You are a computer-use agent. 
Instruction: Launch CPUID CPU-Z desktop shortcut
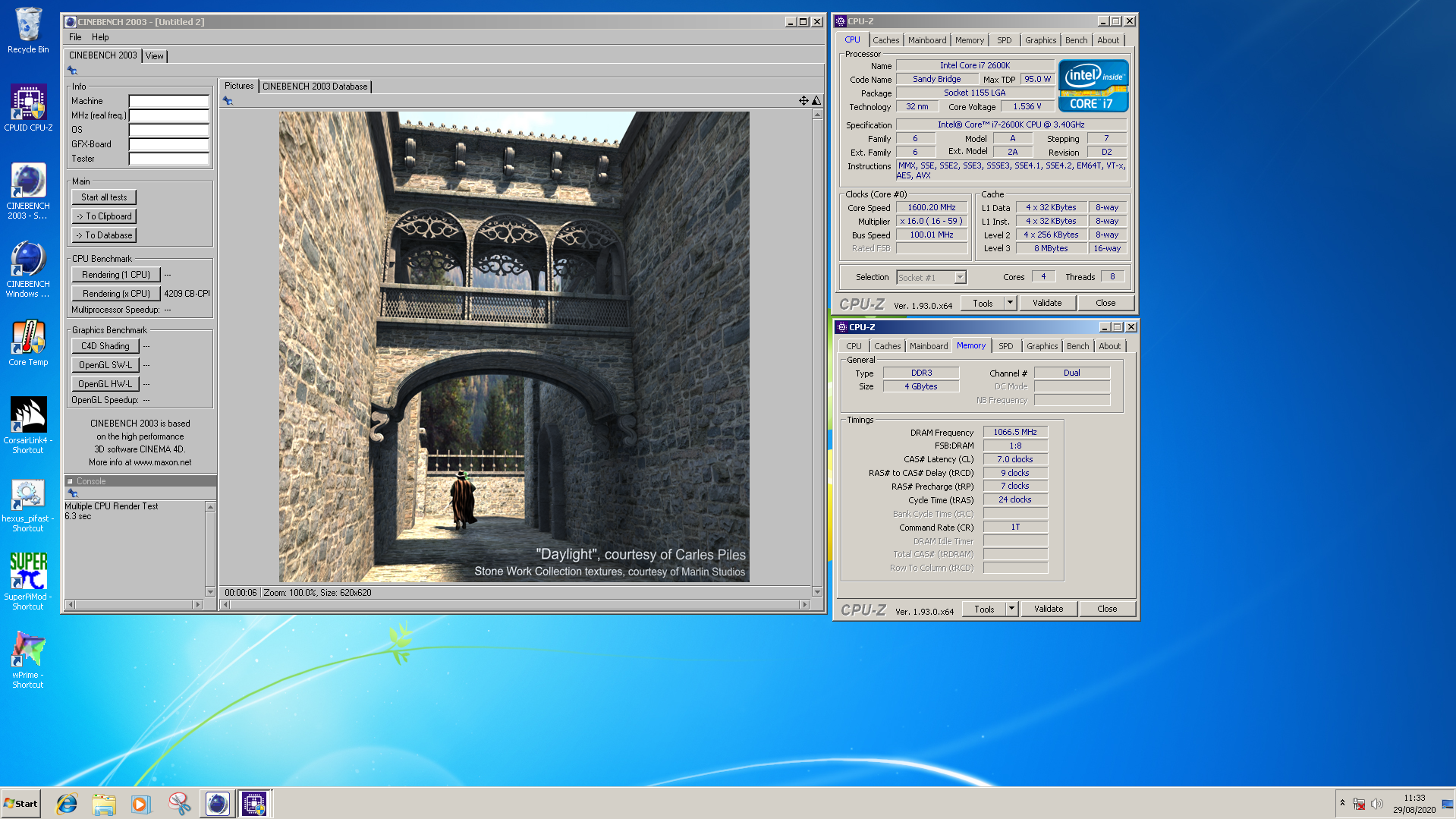point(28,108)
